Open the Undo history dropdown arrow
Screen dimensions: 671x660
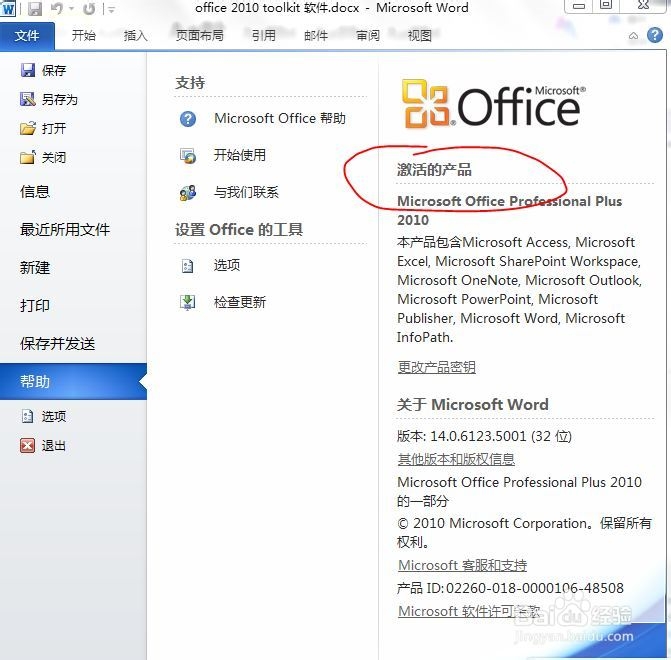coord(71,9)
